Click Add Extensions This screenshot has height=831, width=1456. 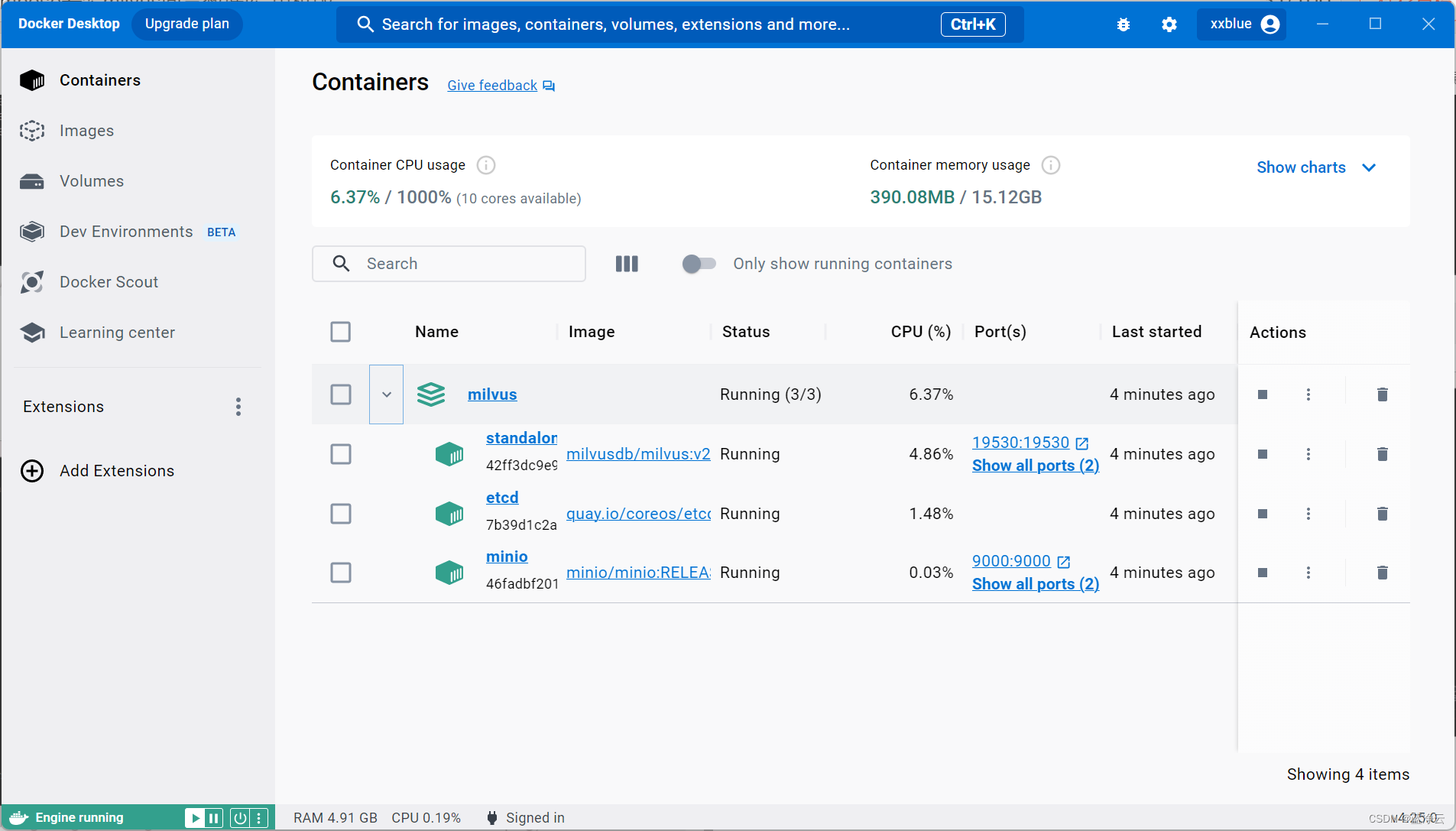[98, 471]
